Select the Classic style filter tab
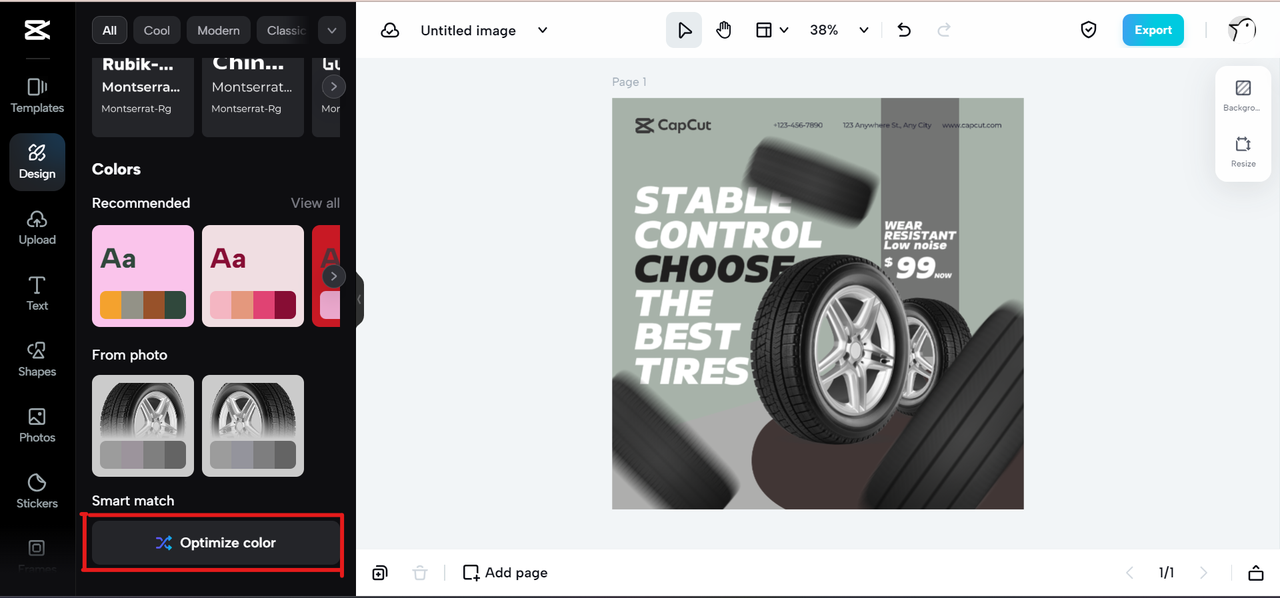The image size is (1280, 598). coord(286,30)
